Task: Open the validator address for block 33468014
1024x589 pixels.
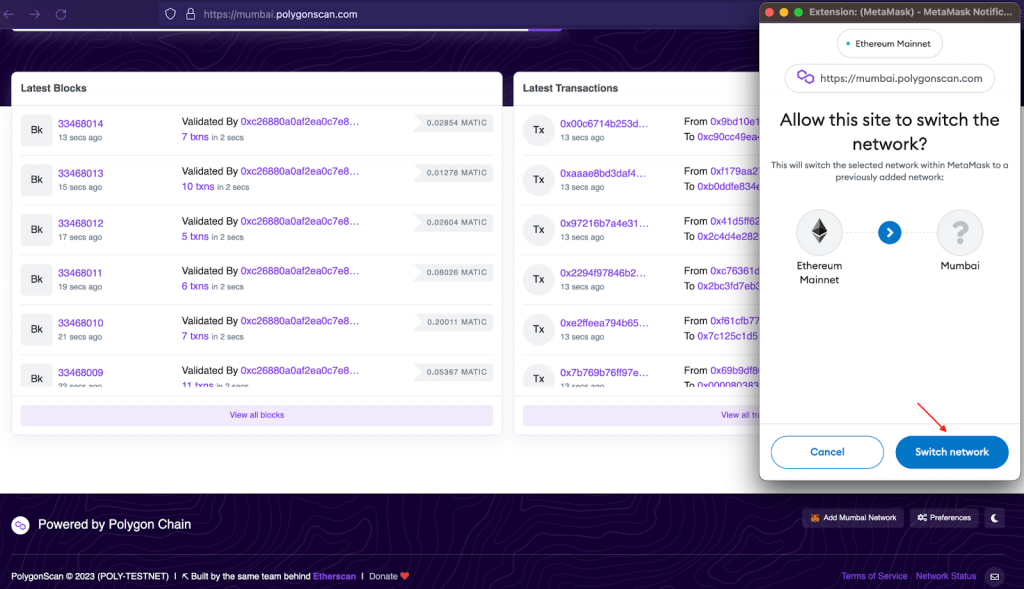Action: tap(300, 121)
